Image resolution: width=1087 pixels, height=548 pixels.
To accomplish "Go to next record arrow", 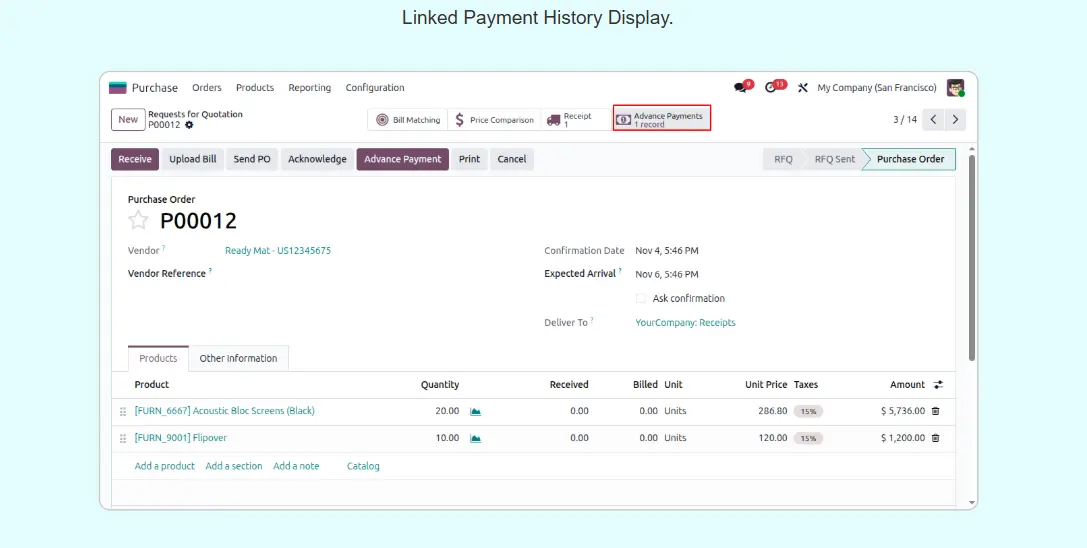I will tap(956, 120).
